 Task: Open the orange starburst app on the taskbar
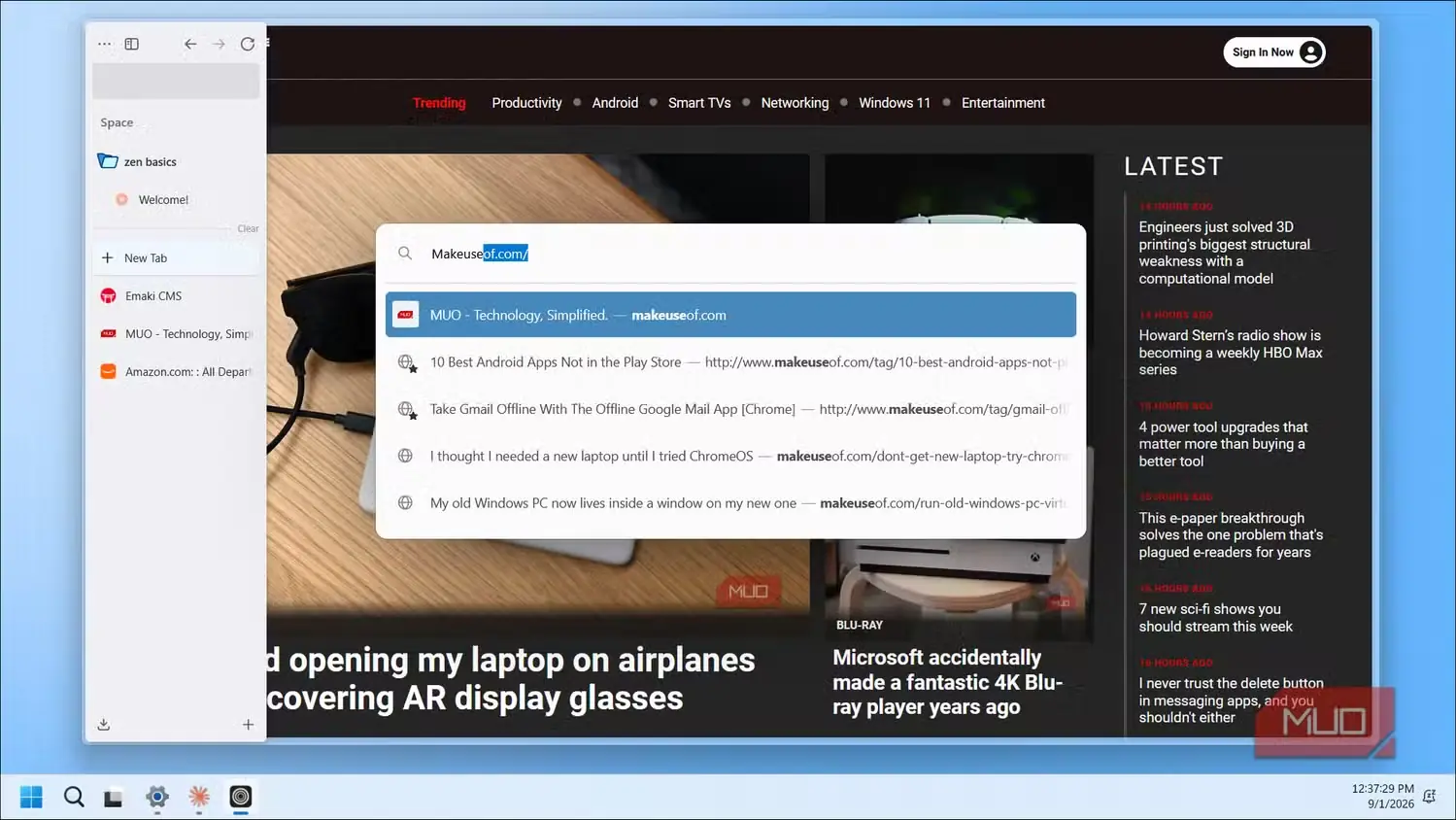click(199, 797)
